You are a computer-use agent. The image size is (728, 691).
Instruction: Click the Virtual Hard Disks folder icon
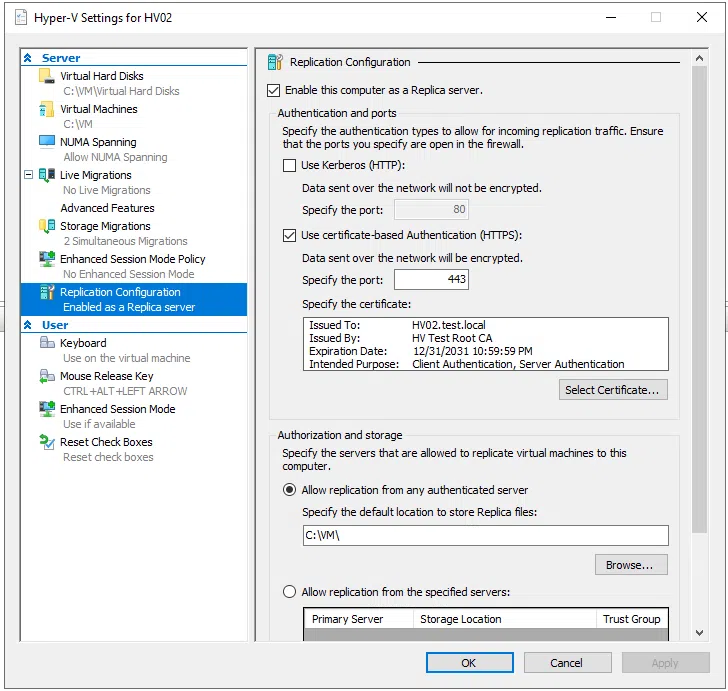point(46,76)
